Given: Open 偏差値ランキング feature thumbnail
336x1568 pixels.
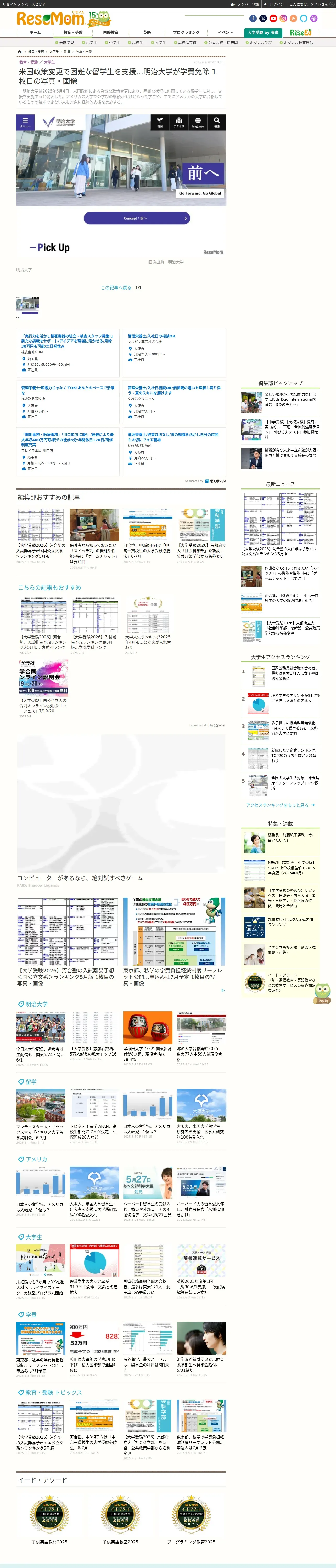Looking at the screenshot, I should [x=254, y=927].
